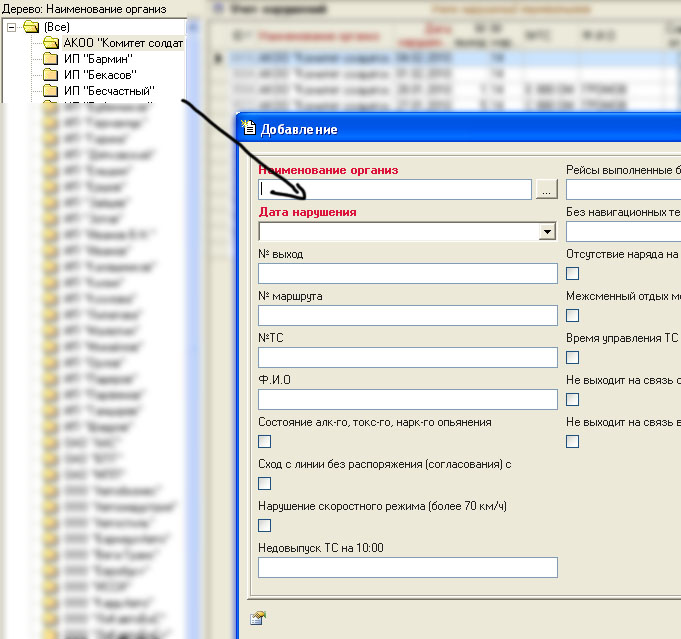Viewport: 681px width, 639px height.
Task: Click the folder icon beside ИП "Бекасов"
Action: click(51, 75)
